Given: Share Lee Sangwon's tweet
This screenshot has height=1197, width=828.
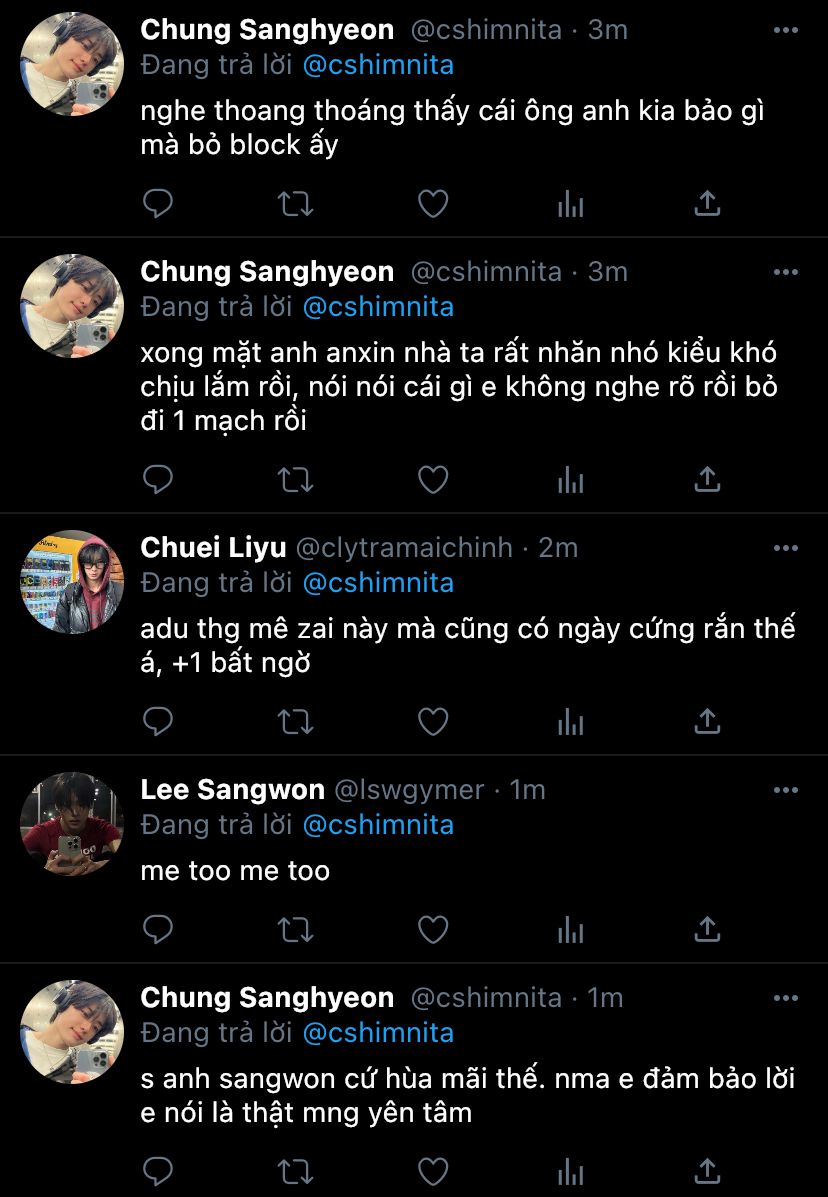Looking at the screenshot, I should (707, 929).
